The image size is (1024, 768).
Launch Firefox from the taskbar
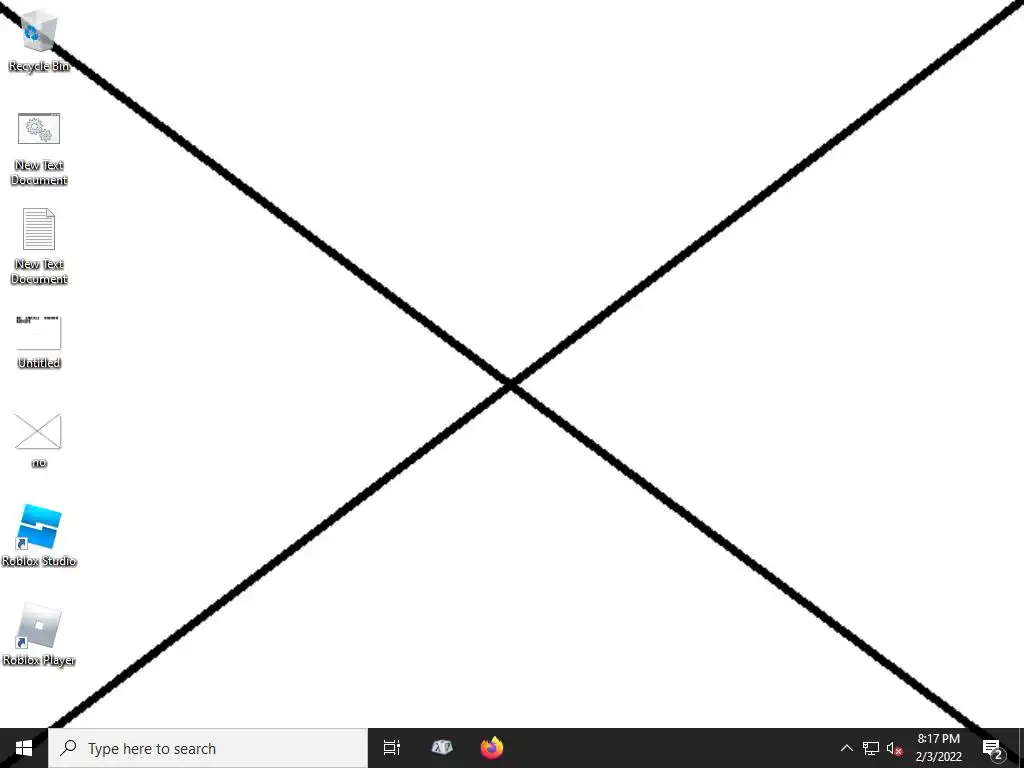coord(492,748)
